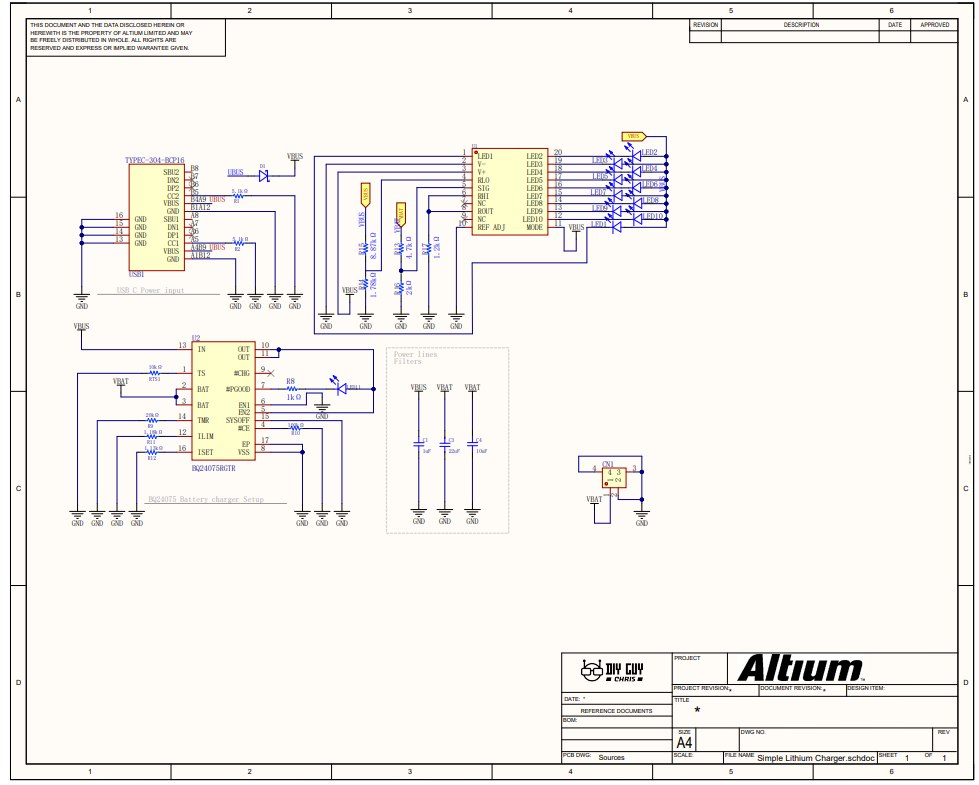This screenshot has height=785, width=979.
Task: Click the Altium logo in title block
Action: [x=800, y=668]
